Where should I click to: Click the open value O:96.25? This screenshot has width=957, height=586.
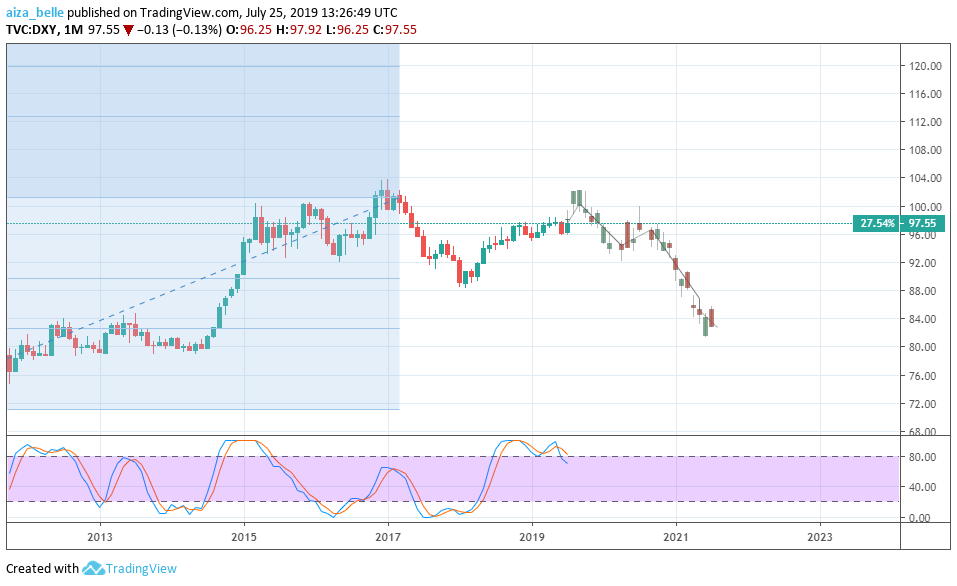(x=249, y=29)
